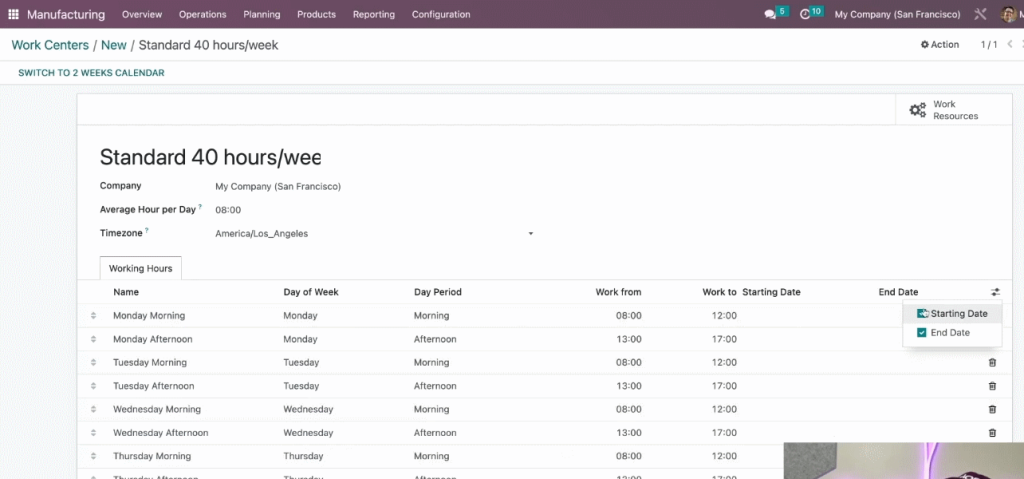Click Monday Afternoon's 17:00 Work to cell
Screen dimensions: 1024x479
tap(725, 339)
